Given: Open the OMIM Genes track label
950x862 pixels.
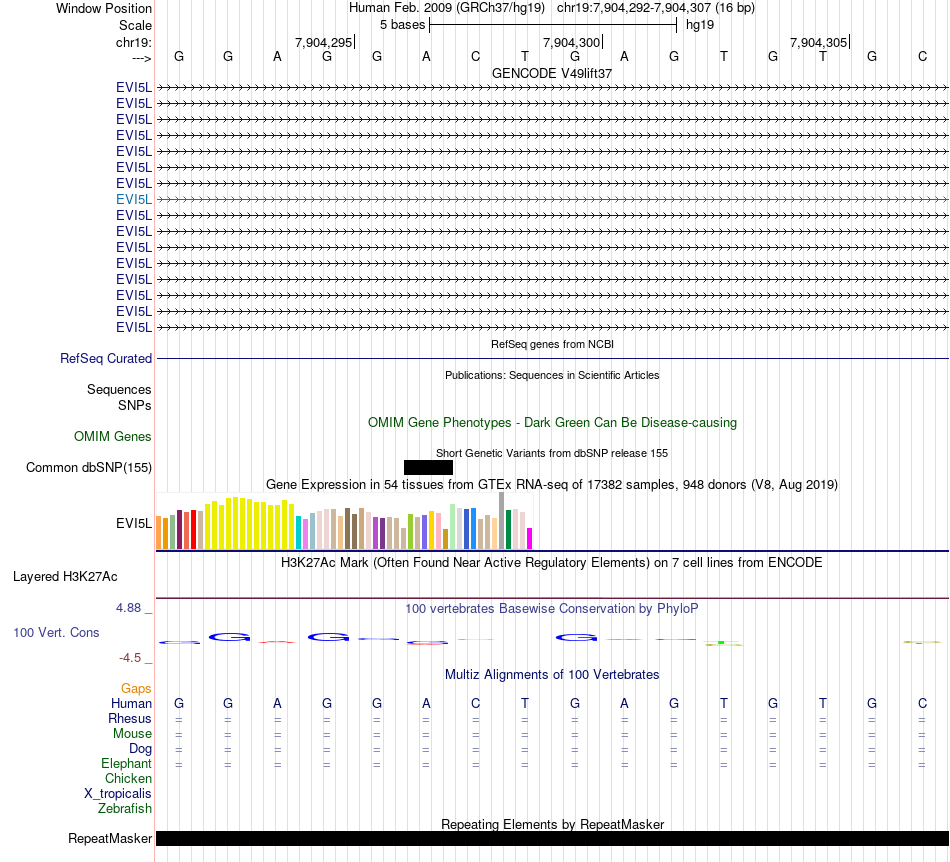Looking at the screenshot, I should tap(113, 436).
